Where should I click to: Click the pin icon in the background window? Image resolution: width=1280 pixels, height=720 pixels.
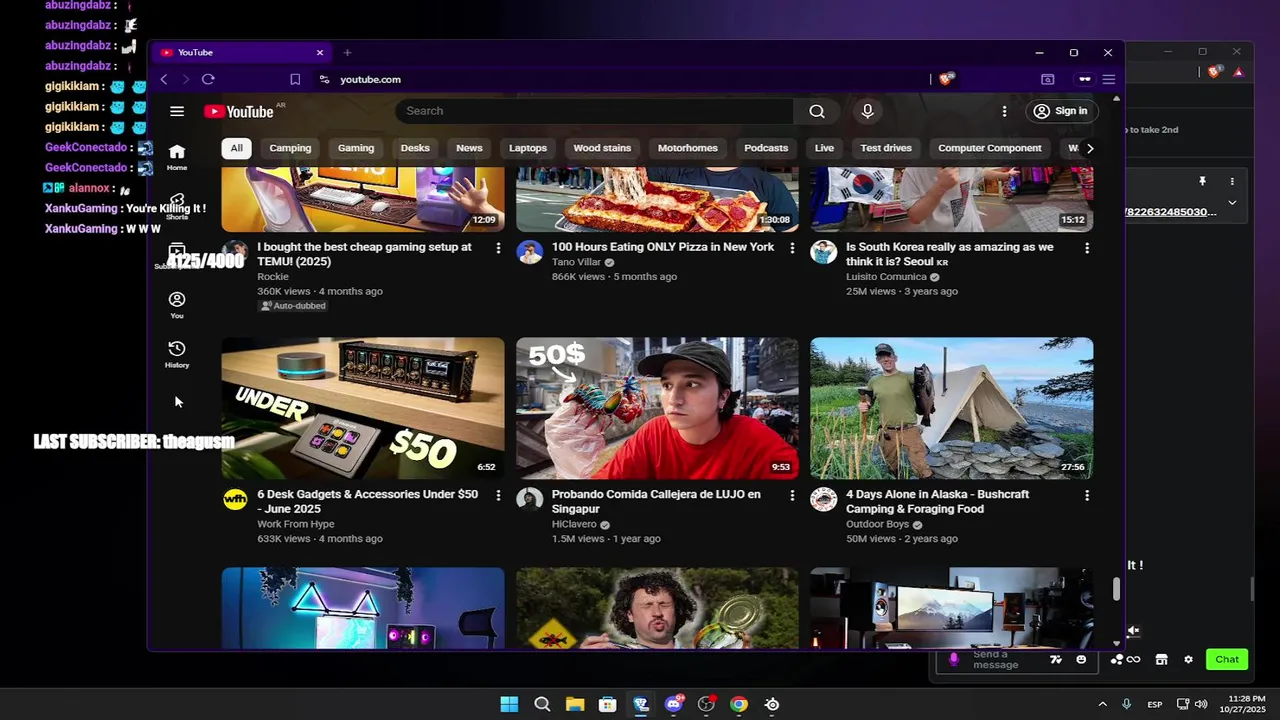1202,181
